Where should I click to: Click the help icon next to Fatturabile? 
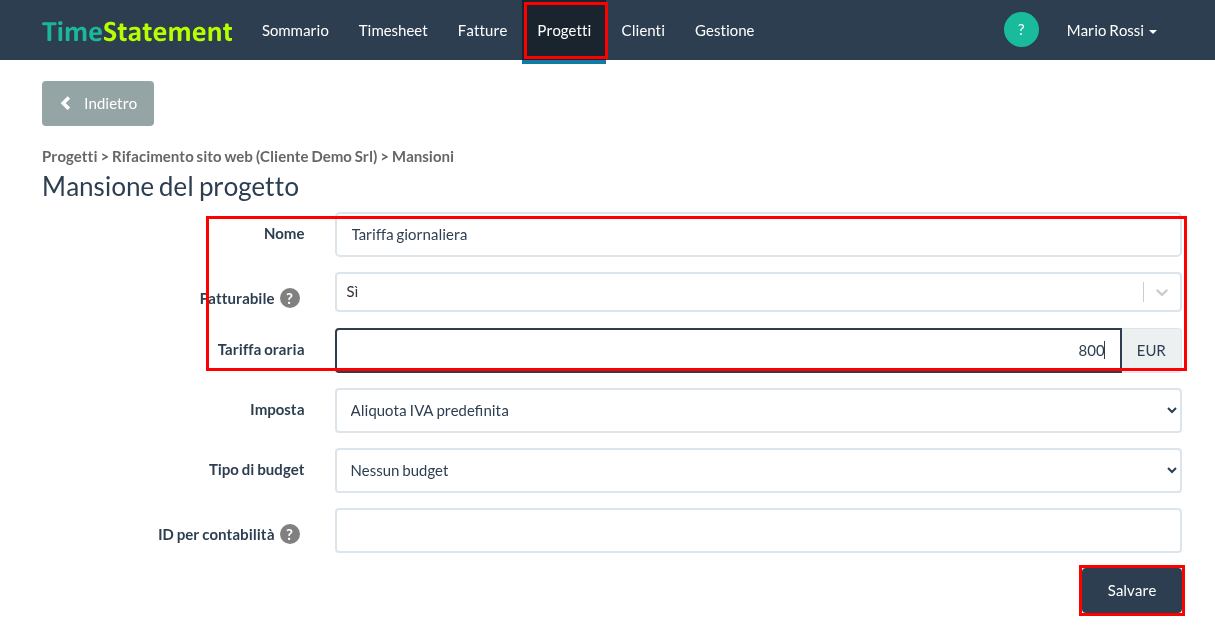(x=290, y=298)
